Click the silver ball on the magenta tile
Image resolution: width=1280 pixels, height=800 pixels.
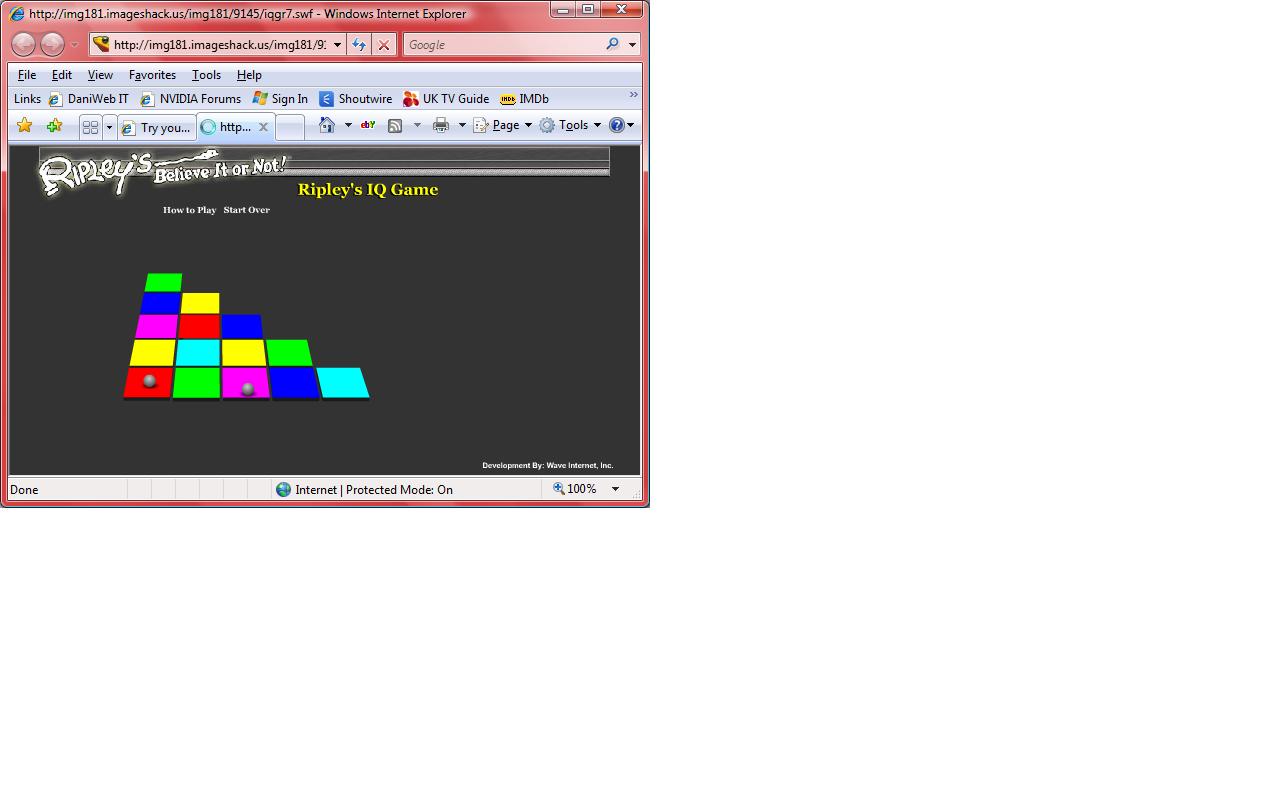[248, 389]
